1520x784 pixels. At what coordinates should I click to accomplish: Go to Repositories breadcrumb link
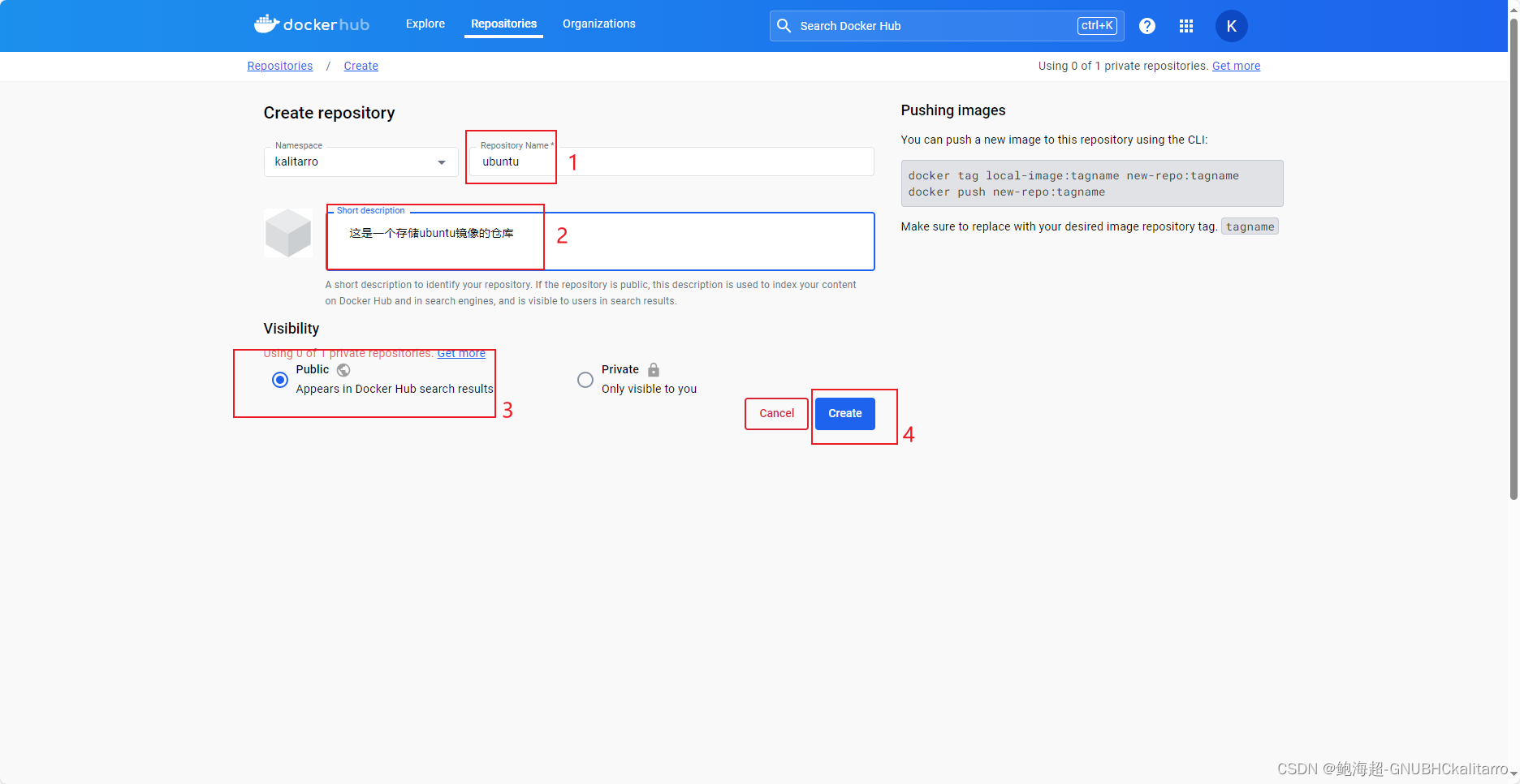point(280,66)
